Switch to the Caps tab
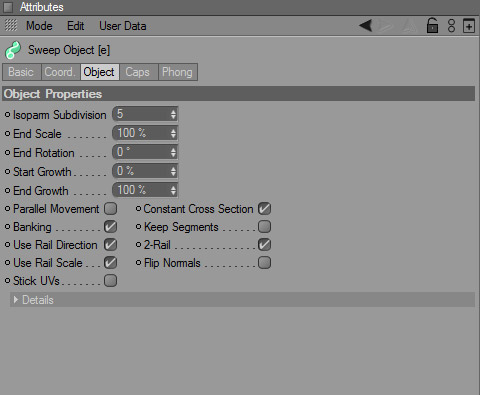 tap(138, 72)
